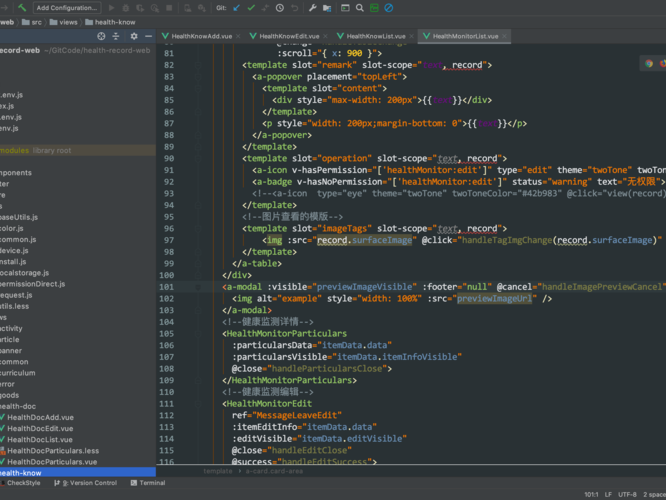Click the 101:1 cursor position indicator
666x500 pixels.
click(x=591, y=494)
